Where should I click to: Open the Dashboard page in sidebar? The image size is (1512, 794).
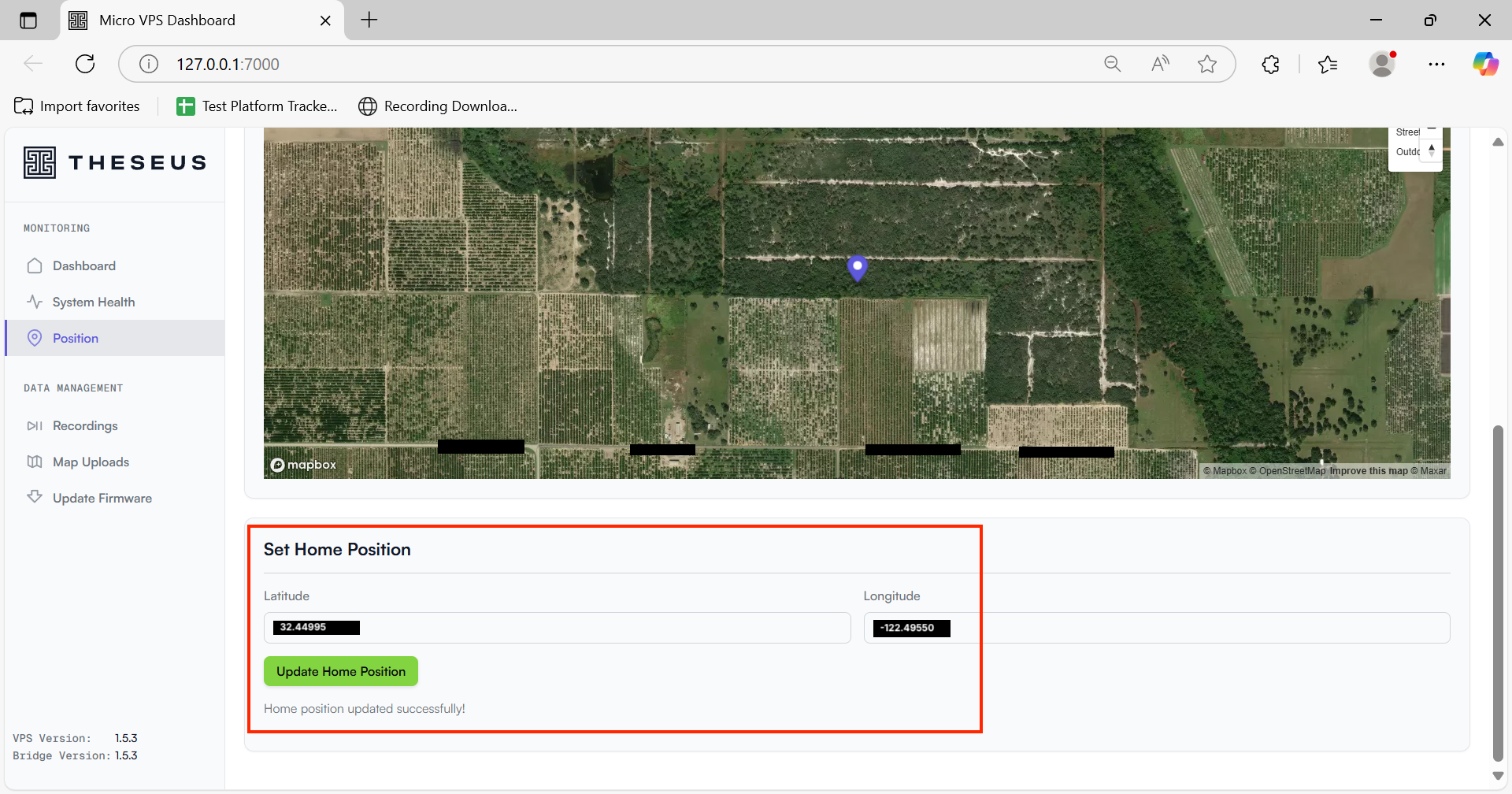click(x=83, y=266)
